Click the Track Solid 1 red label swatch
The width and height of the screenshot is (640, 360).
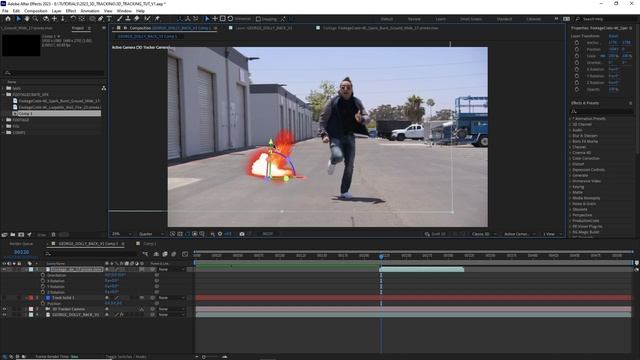pos(31,298)
